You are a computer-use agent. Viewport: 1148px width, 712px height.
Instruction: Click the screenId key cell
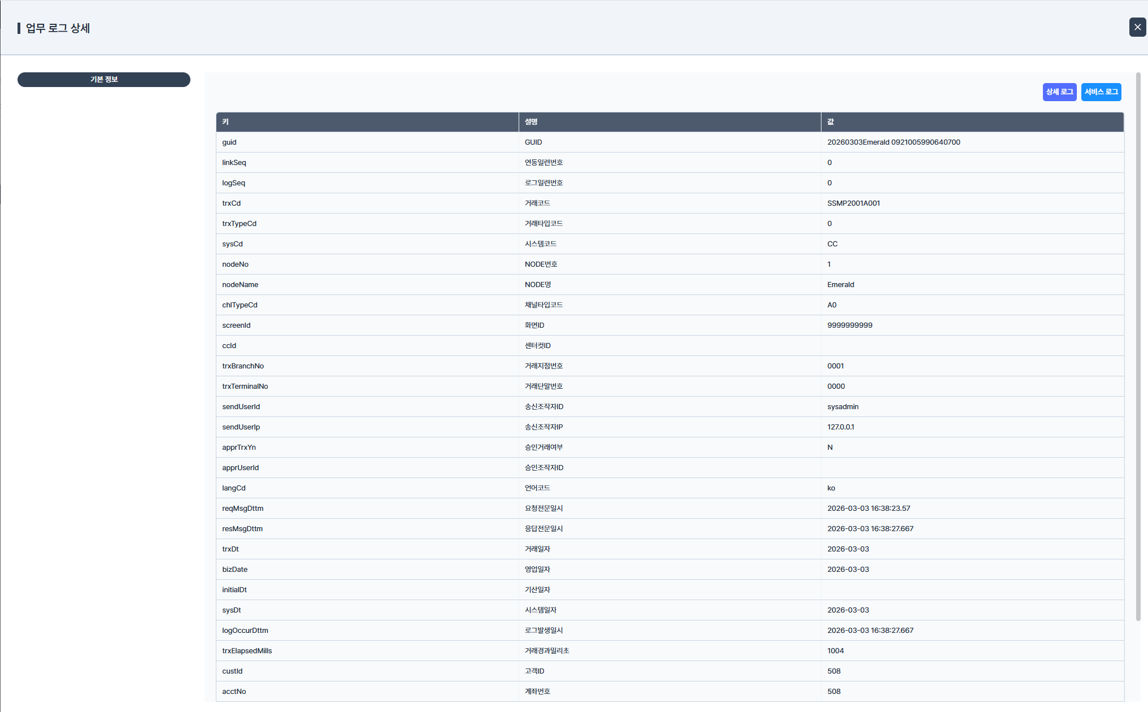pyautogui.click(x=367, y=325)
